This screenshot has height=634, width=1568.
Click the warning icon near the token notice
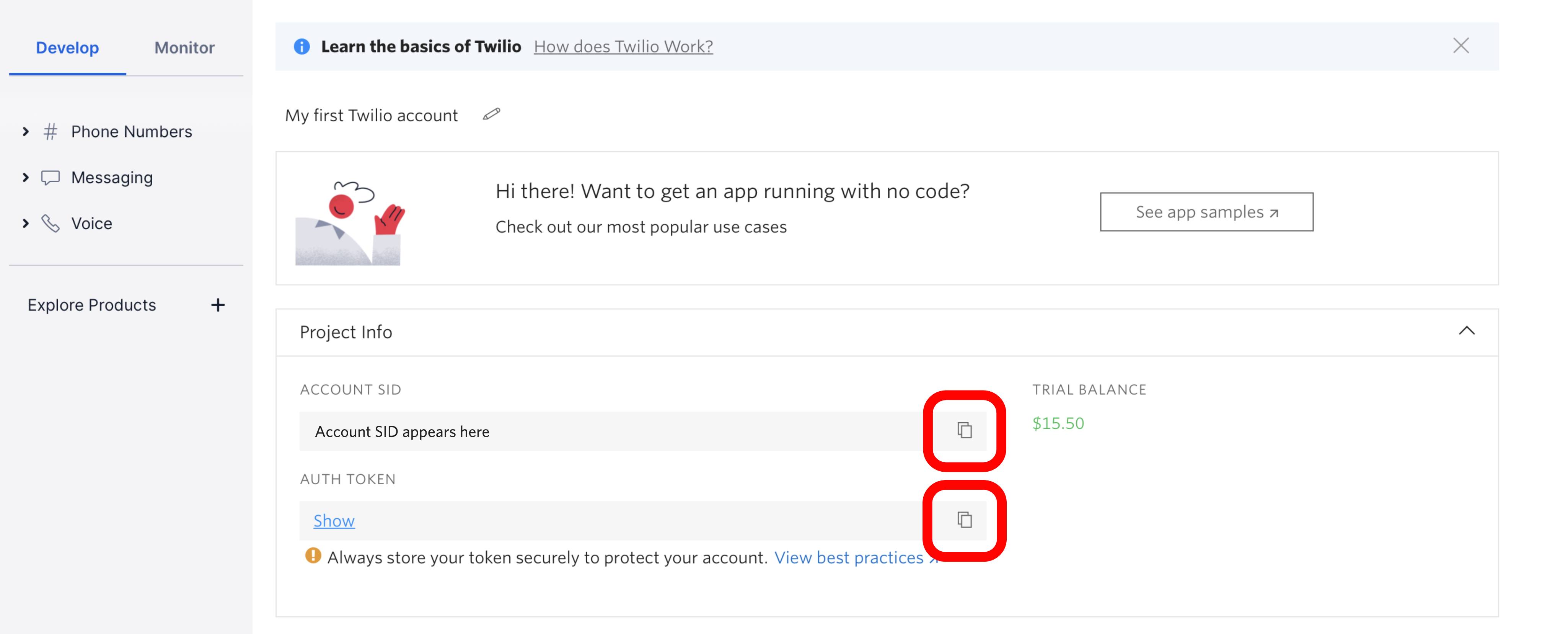[x=312, y=557]
